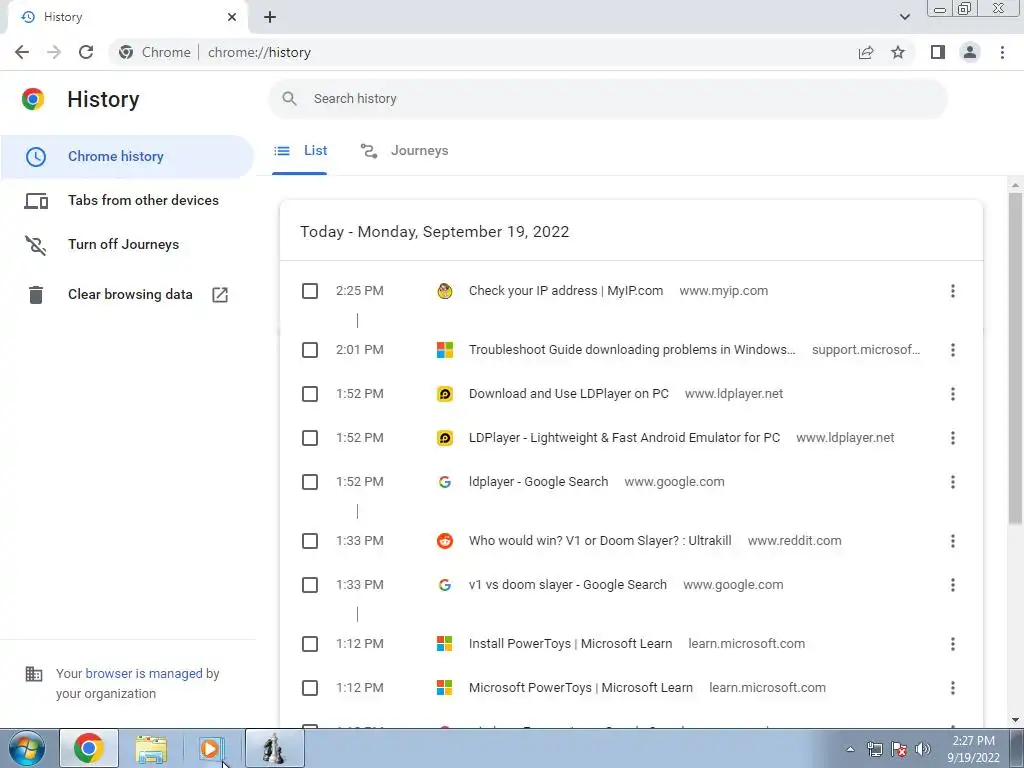Switch to the Journeys tab
The width and height of the screenshot is (1024, 768).
405,151
